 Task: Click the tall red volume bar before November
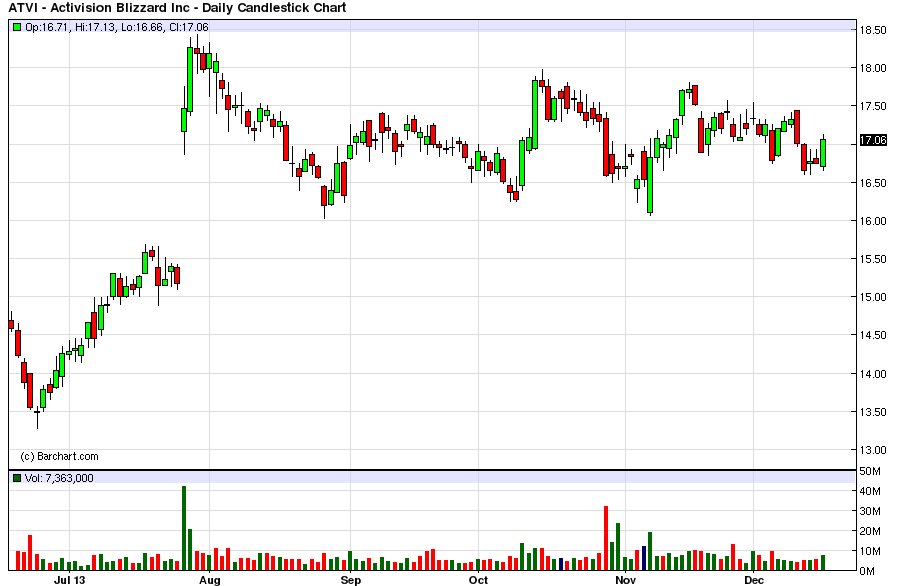(x=606, y=538)
